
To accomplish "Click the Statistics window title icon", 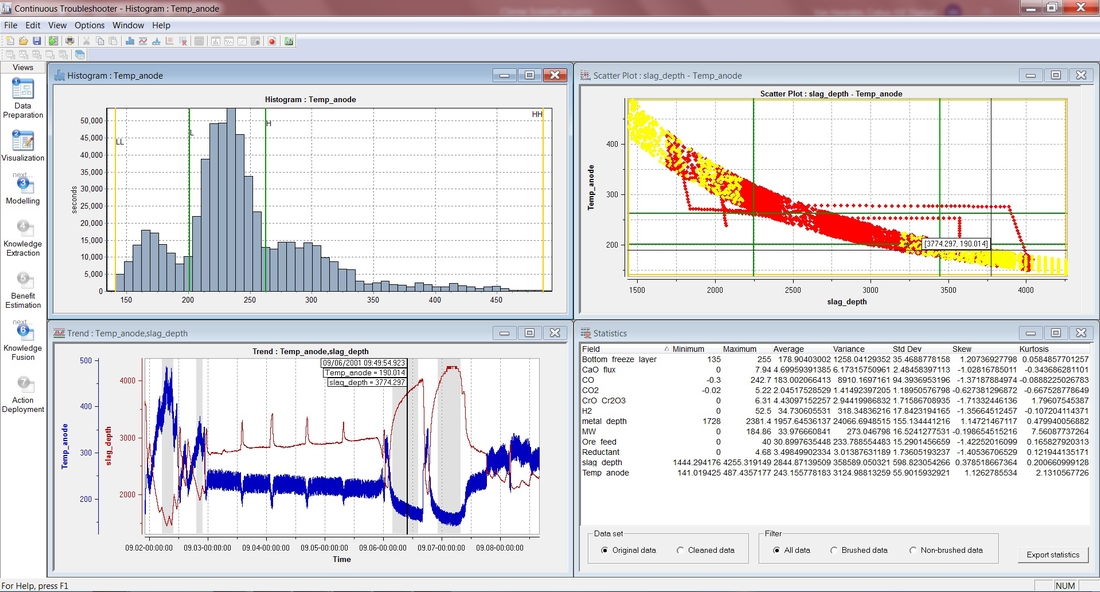I will point(585,333).
